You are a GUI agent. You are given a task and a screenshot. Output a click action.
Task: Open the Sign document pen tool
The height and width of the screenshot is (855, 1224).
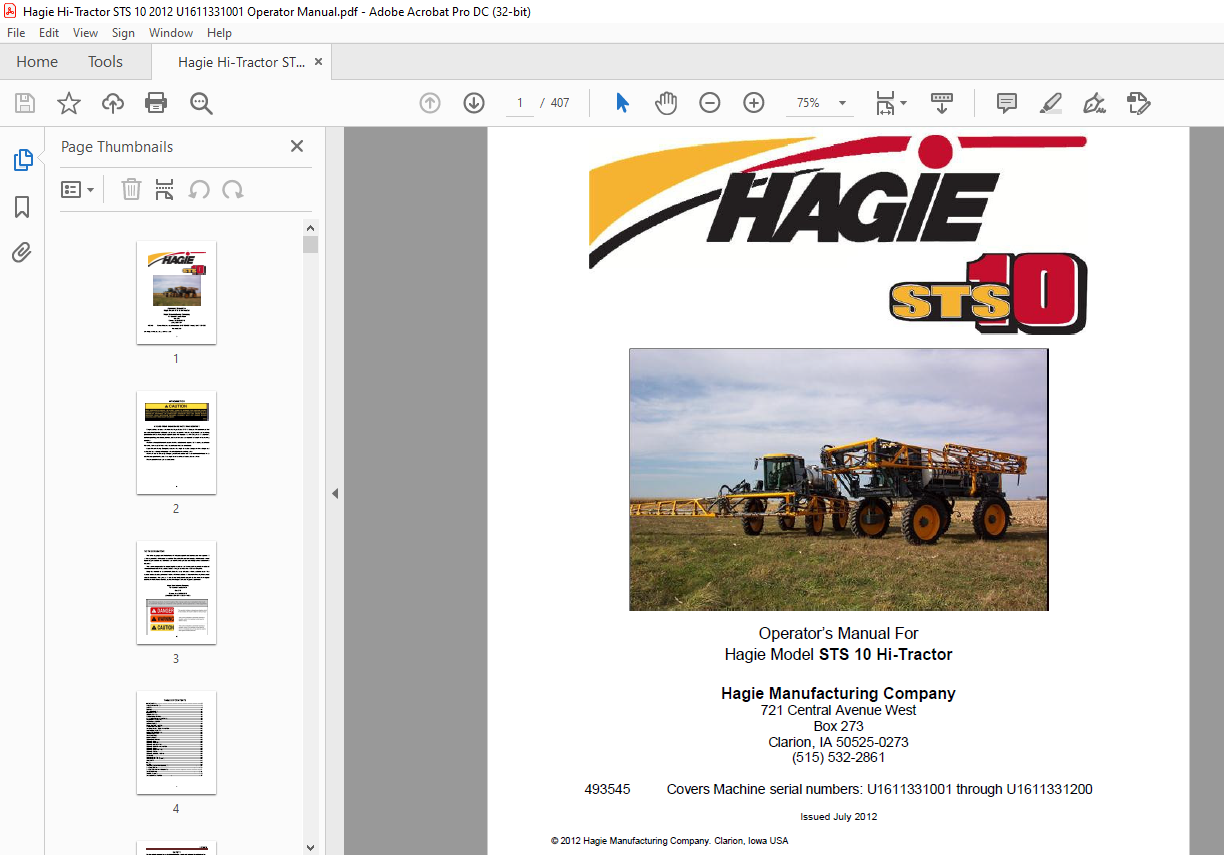(1094, 103)
